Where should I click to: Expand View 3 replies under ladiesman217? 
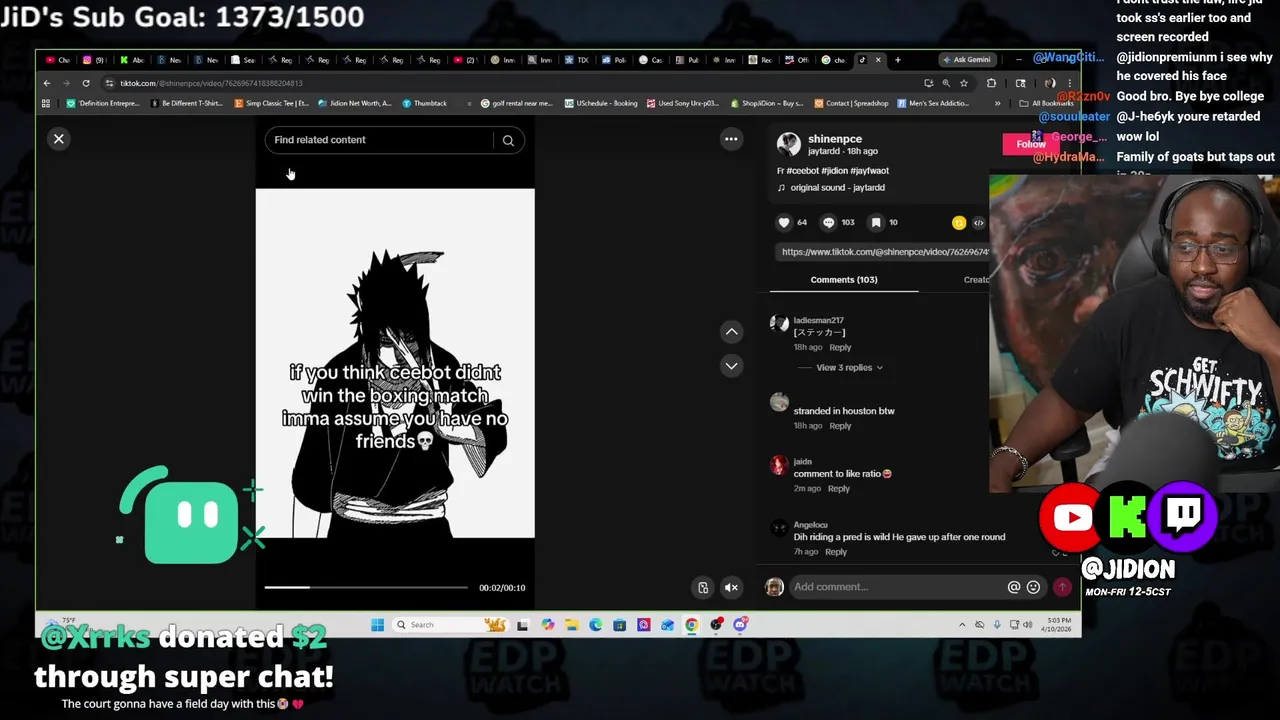pos(849,368)
